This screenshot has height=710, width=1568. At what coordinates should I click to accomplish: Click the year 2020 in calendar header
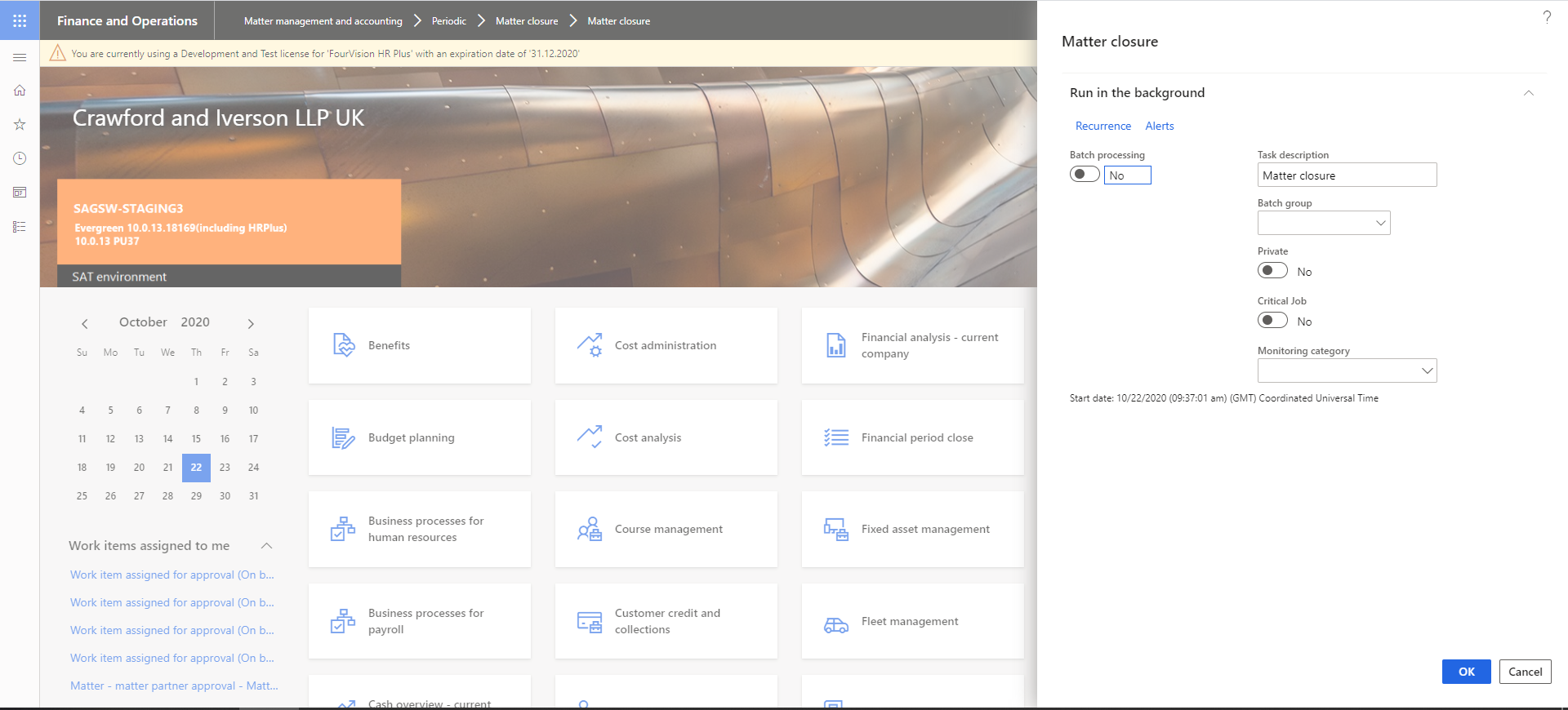(x=195, y=322)
